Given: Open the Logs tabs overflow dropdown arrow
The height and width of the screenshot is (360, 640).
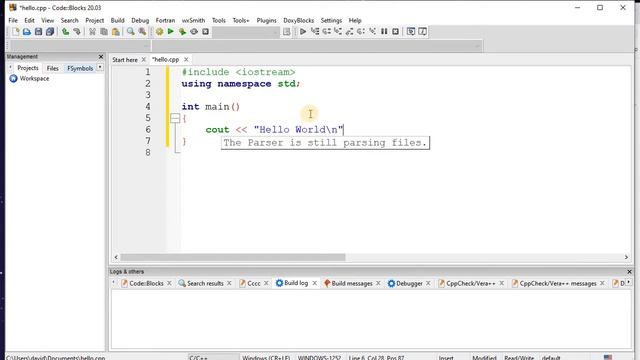Looking at the screenshot, I should point(629,282).
